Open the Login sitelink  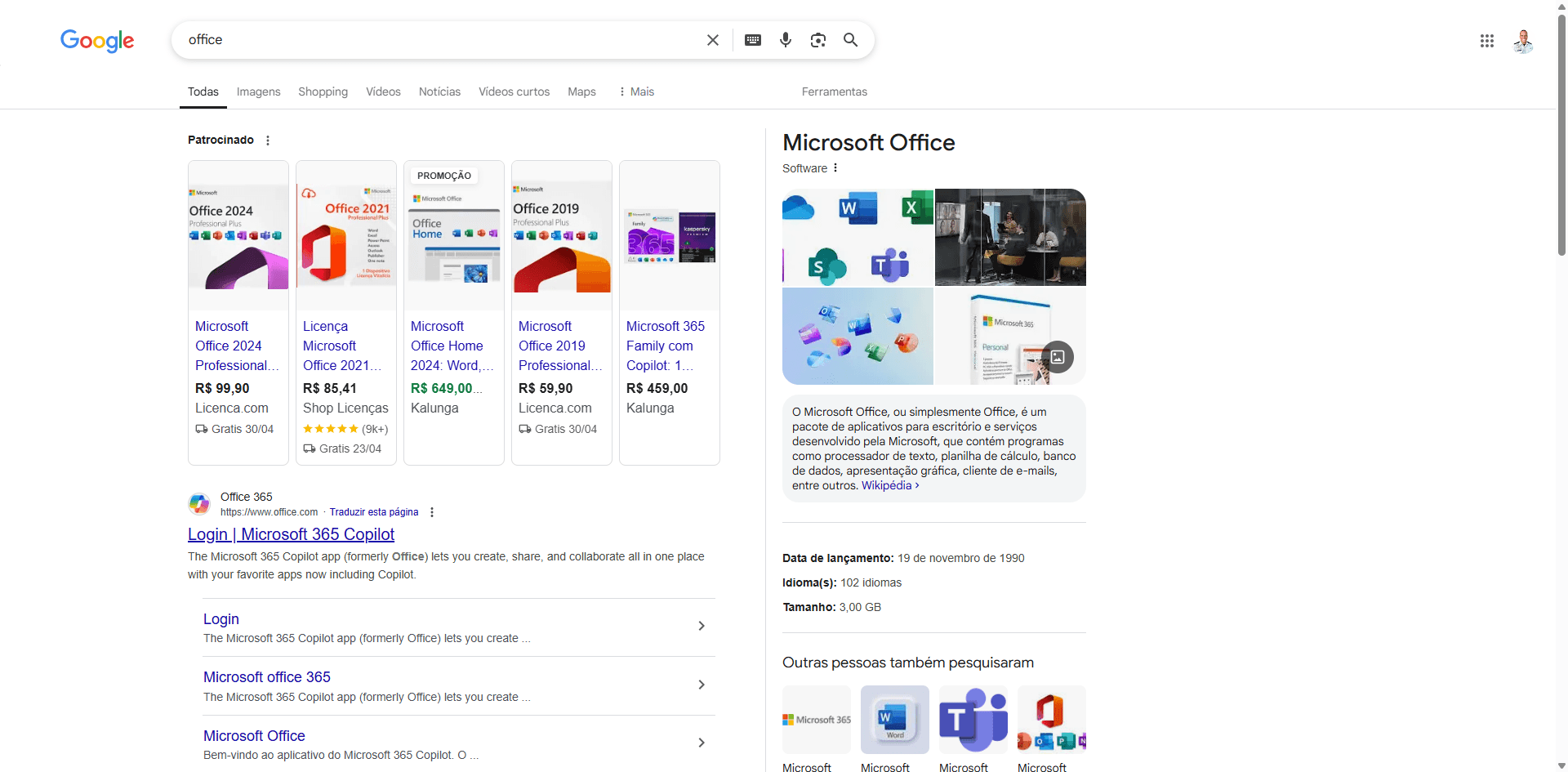221,619
